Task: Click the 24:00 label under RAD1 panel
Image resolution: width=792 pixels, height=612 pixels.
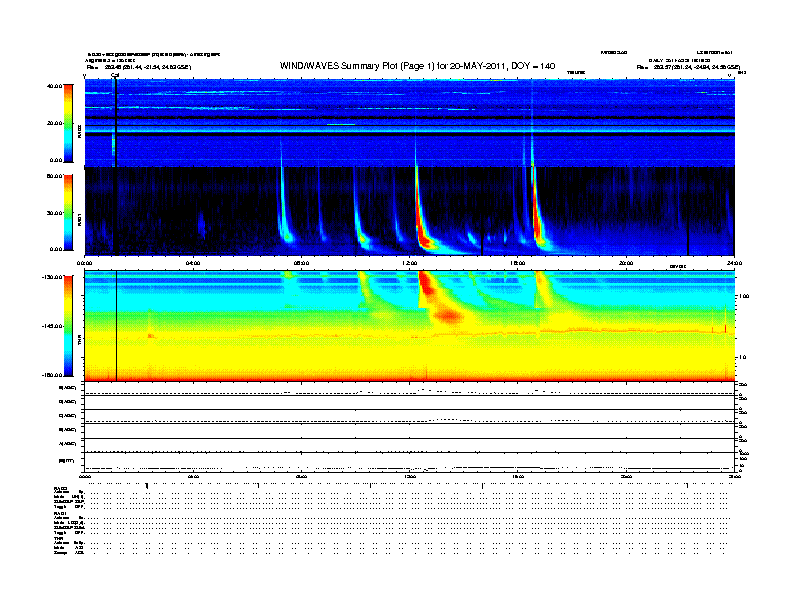Action: tap(734, 263)
